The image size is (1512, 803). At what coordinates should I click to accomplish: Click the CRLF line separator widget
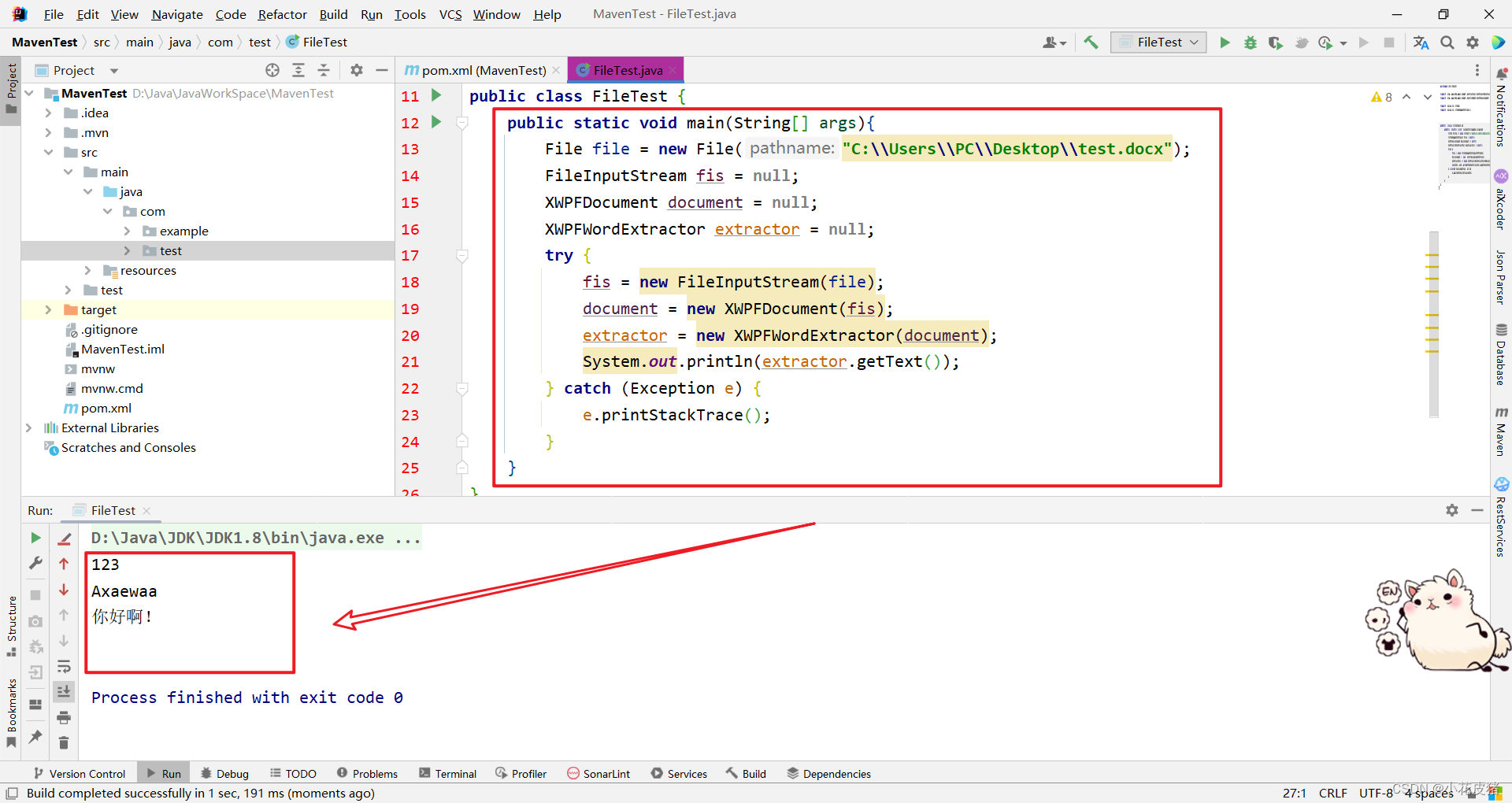(x=1332, y=793)
